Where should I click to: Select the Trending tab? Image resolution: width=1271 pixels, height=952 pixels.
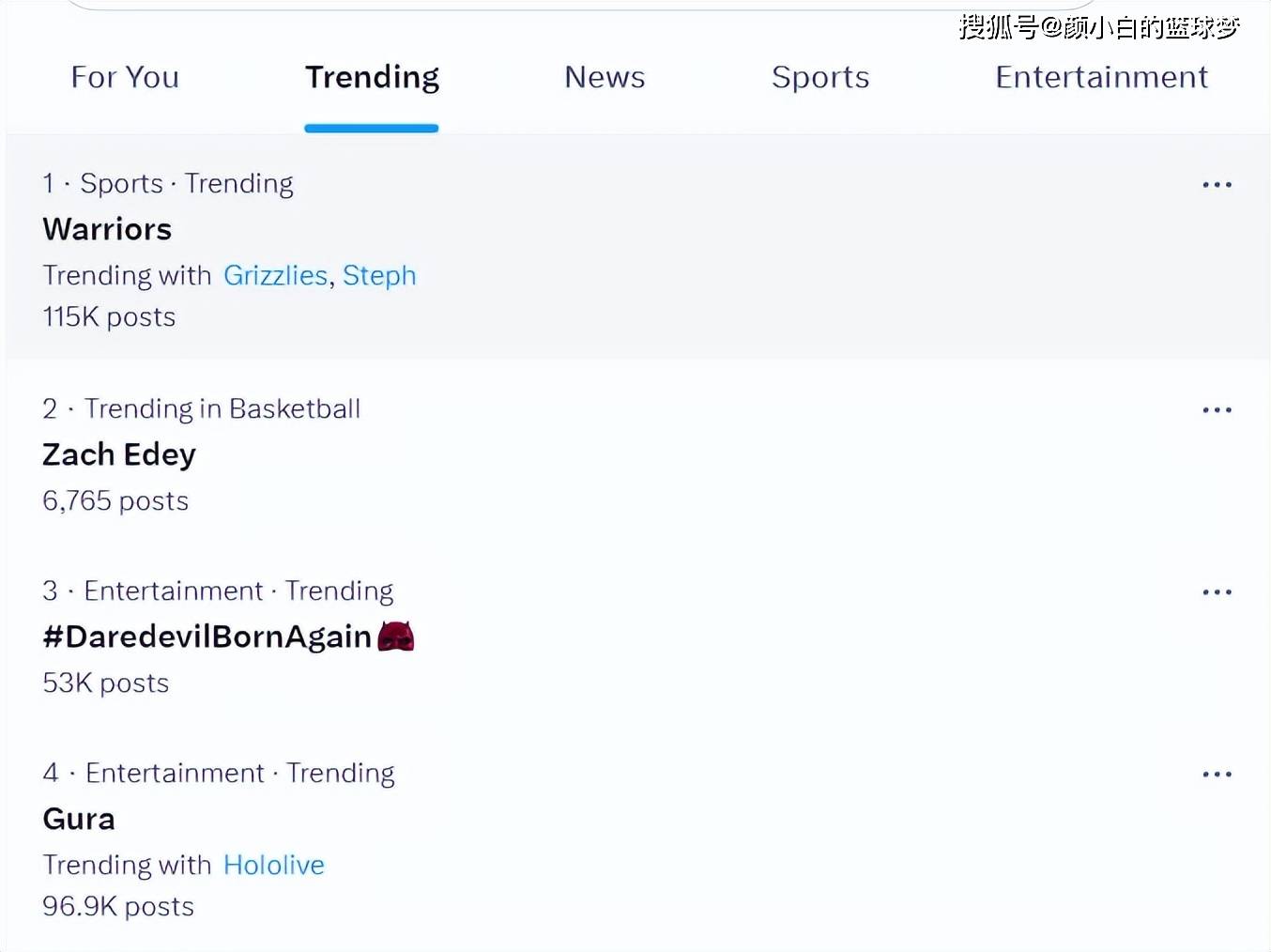coord(372,77)
